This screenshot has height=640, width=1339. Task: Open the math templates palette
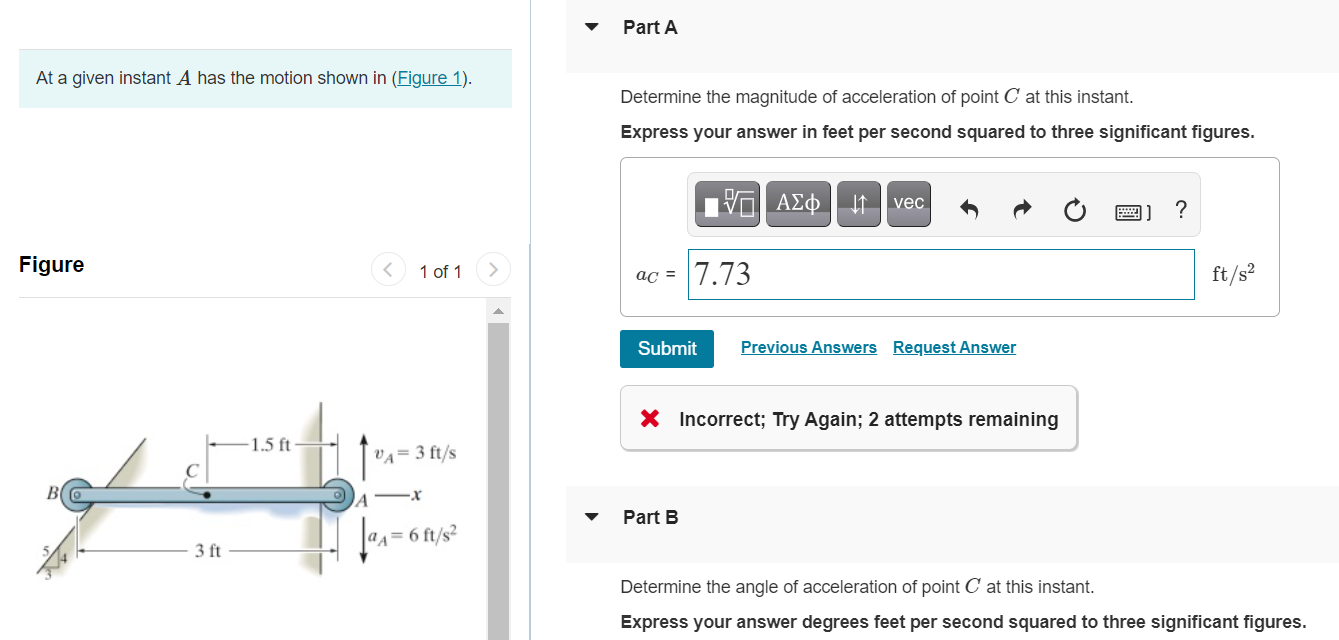tap(726, 203)
